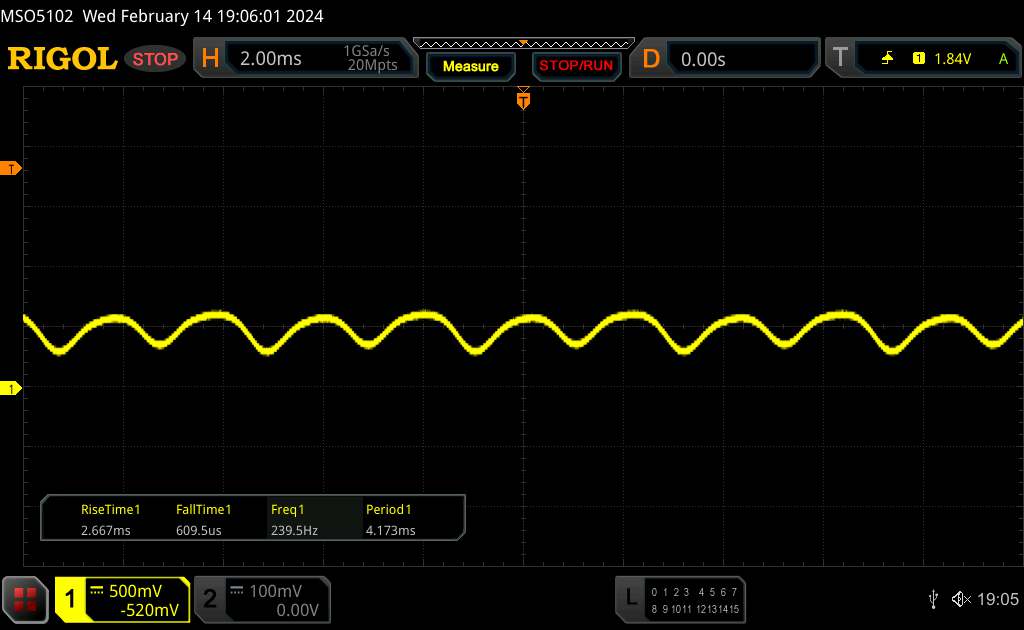Image resolution: width=1024 pixels, height=630 pixels.
Task: Click the orange trigger level marker on left edge
Action: click(x=12, y=169)
